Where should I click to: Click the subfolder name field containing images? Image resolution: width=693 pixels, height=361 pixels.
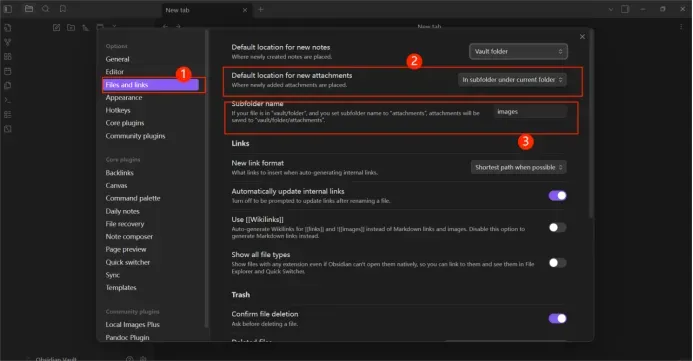[x=530, y=112]
